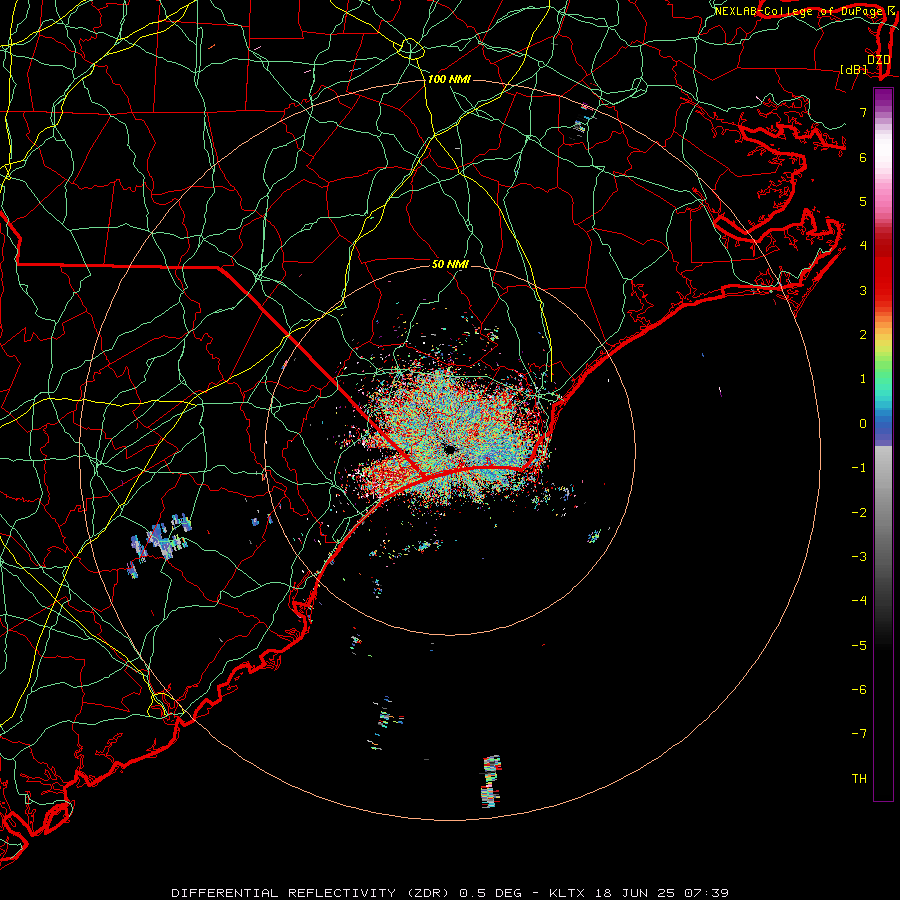The width and height of the screenshot is (900, 900).
Task: Click the 5 dB scale label
Action: point(863,201)
